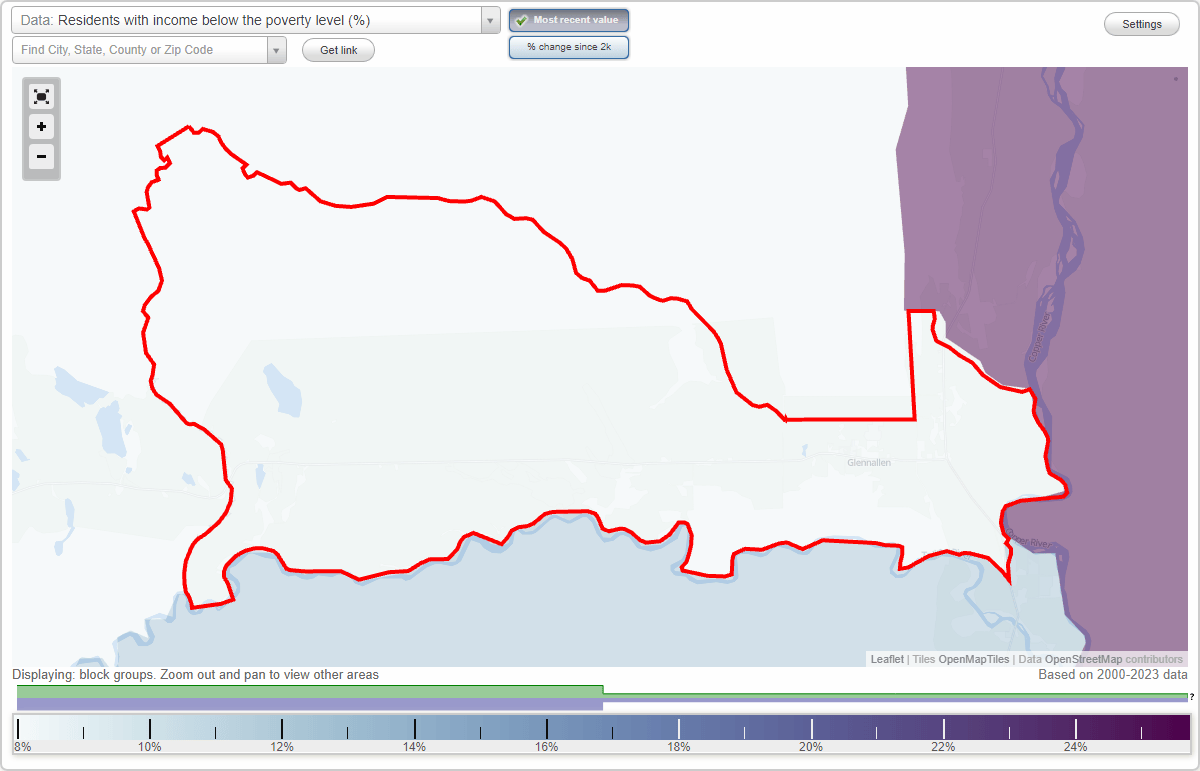The width and height of the screenshot is (1200, 771).
Task: Click the 'Based on 2000-2023 data' text
Action: (1113, 675)
